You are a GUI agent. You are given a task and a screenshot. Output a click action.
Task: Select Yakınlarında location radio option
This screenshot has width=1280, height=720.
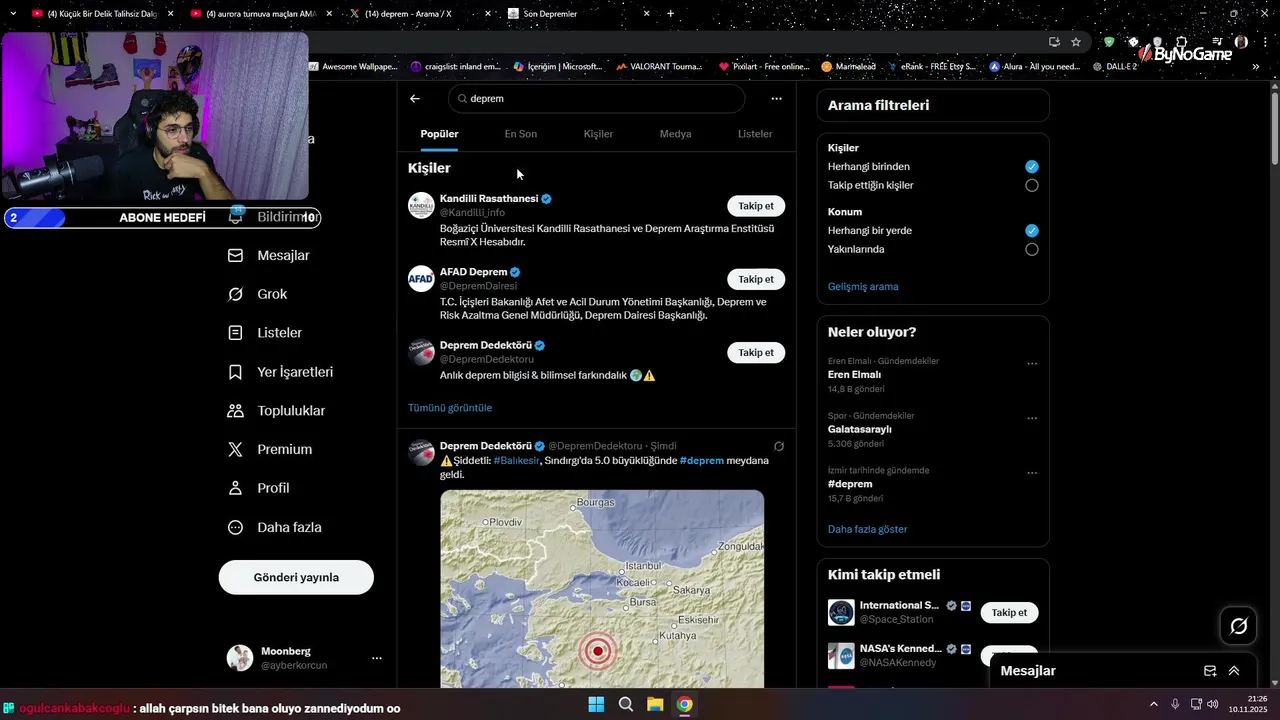1032,249
